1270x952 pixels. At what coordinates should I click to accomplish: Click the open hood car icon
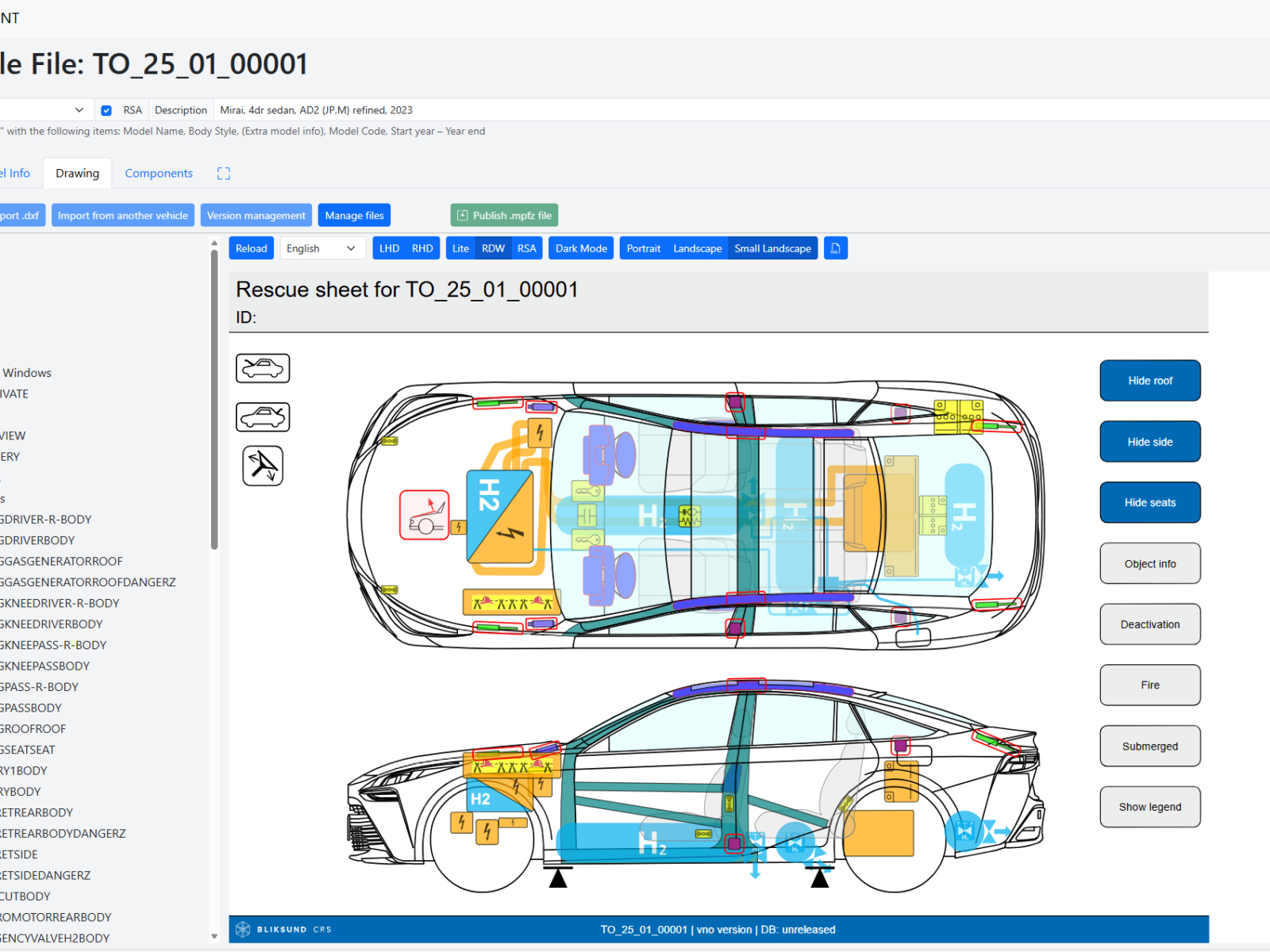(263, 368)
